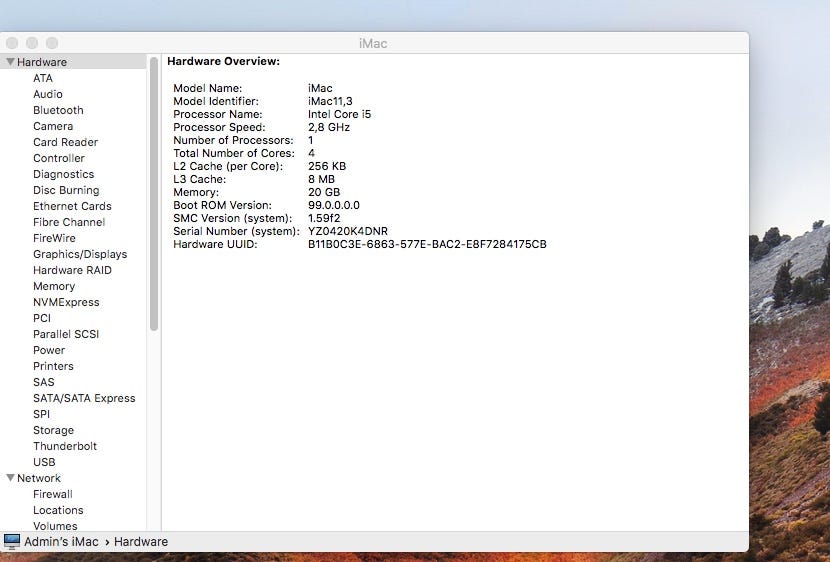830x562 pixels.
Task: Click Admin's iMac in path bar
Action: (61, 542)
